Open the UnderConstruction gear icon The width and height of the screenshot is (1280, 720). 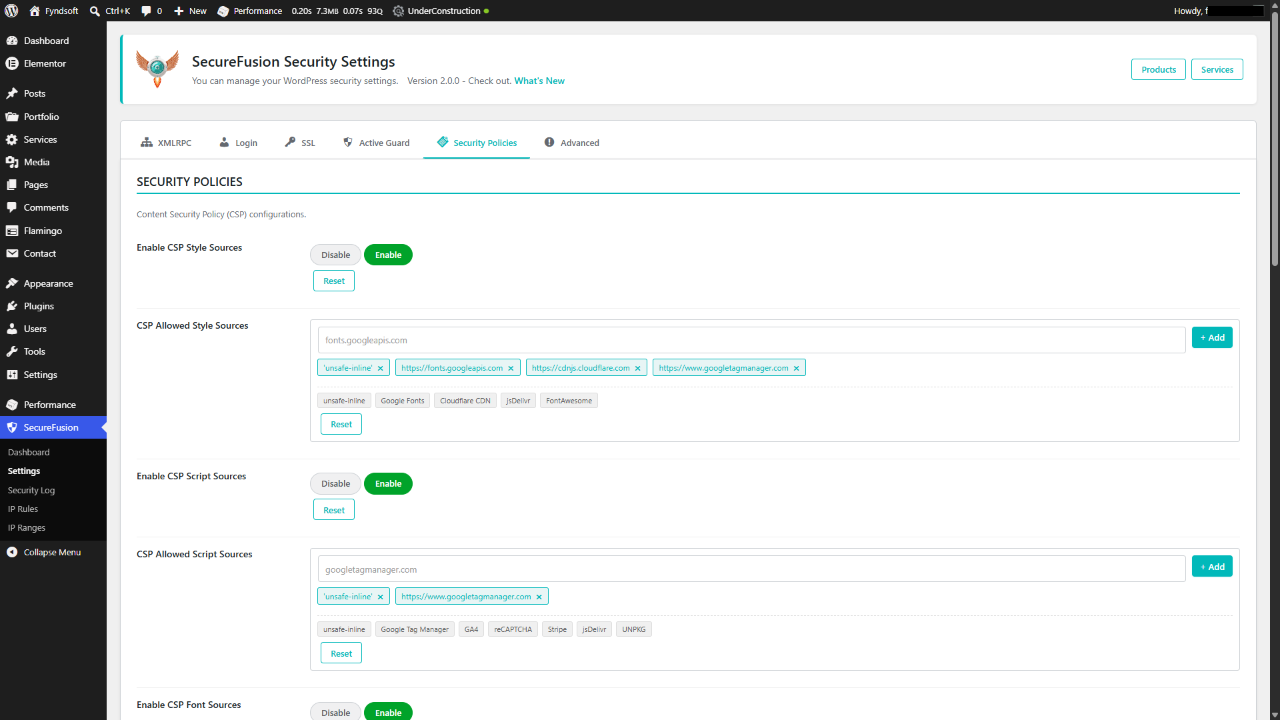398,11
